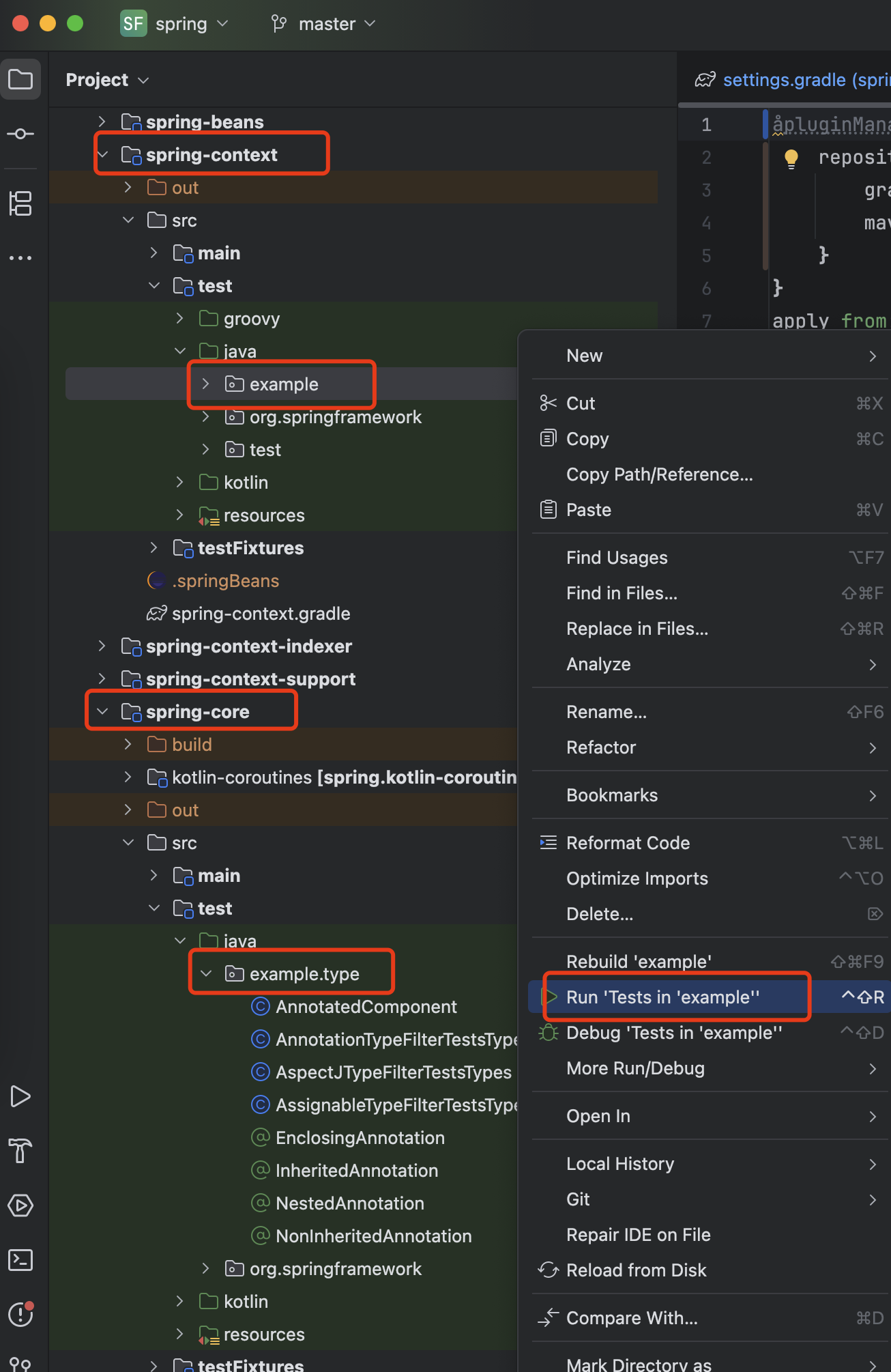Open the Problems tool window icon
Image resolution: width=891 pixels, height=1372 pixels.
pyautogui.click(x=20, y=1314)
